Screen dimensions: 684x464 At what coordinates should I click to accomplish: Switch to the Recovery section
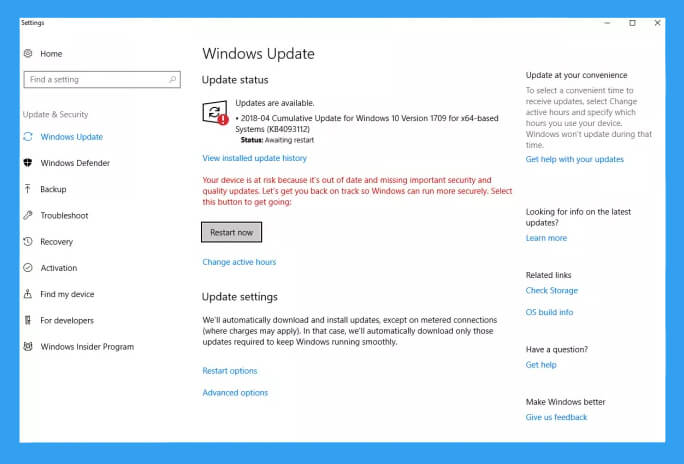[57, 242]
